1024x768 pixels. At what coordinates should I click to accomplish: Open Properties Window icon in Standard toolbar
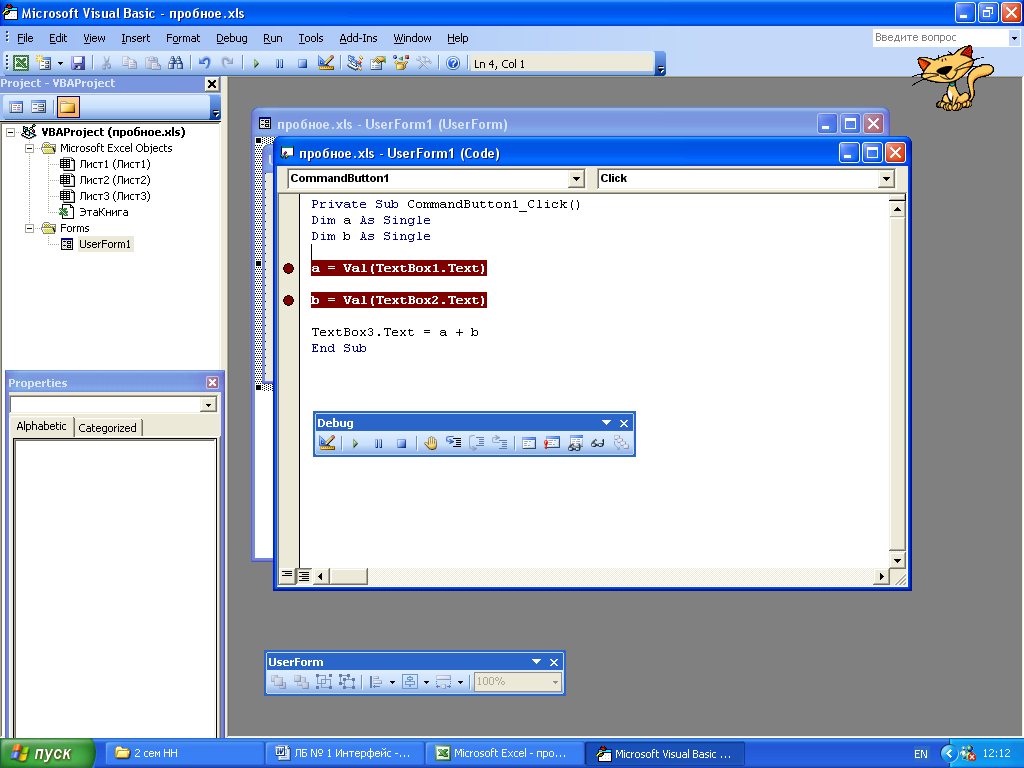[x=377, y=63]
